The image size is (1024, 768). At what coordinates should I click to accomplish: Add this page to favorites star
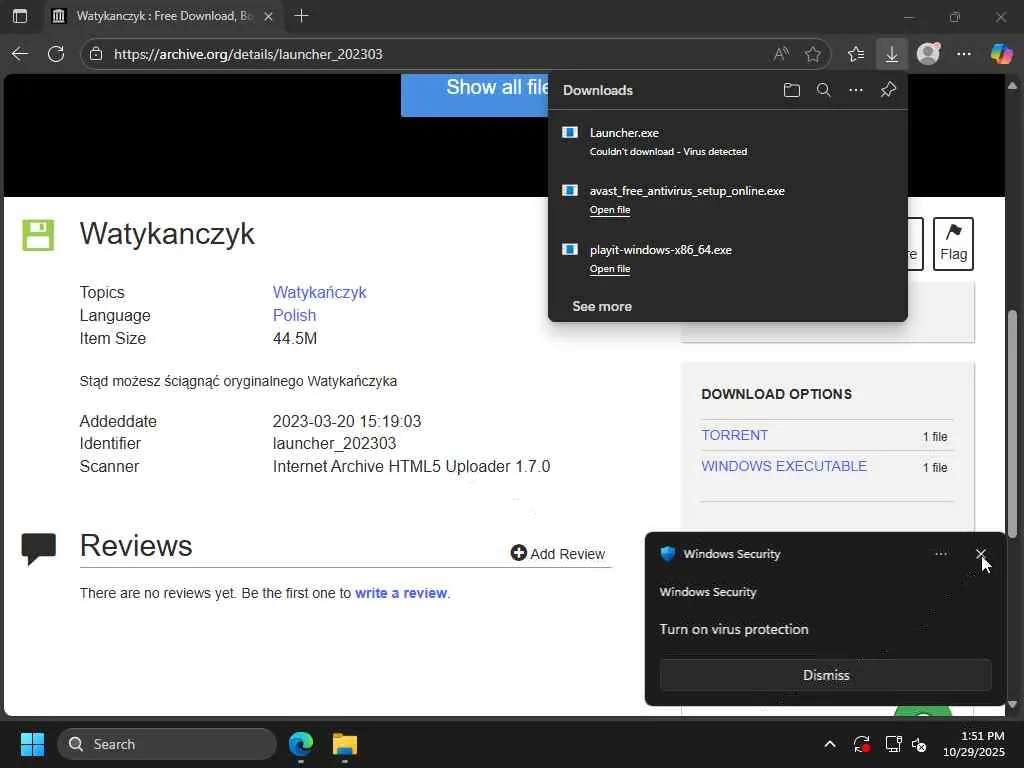coord(812,54)
